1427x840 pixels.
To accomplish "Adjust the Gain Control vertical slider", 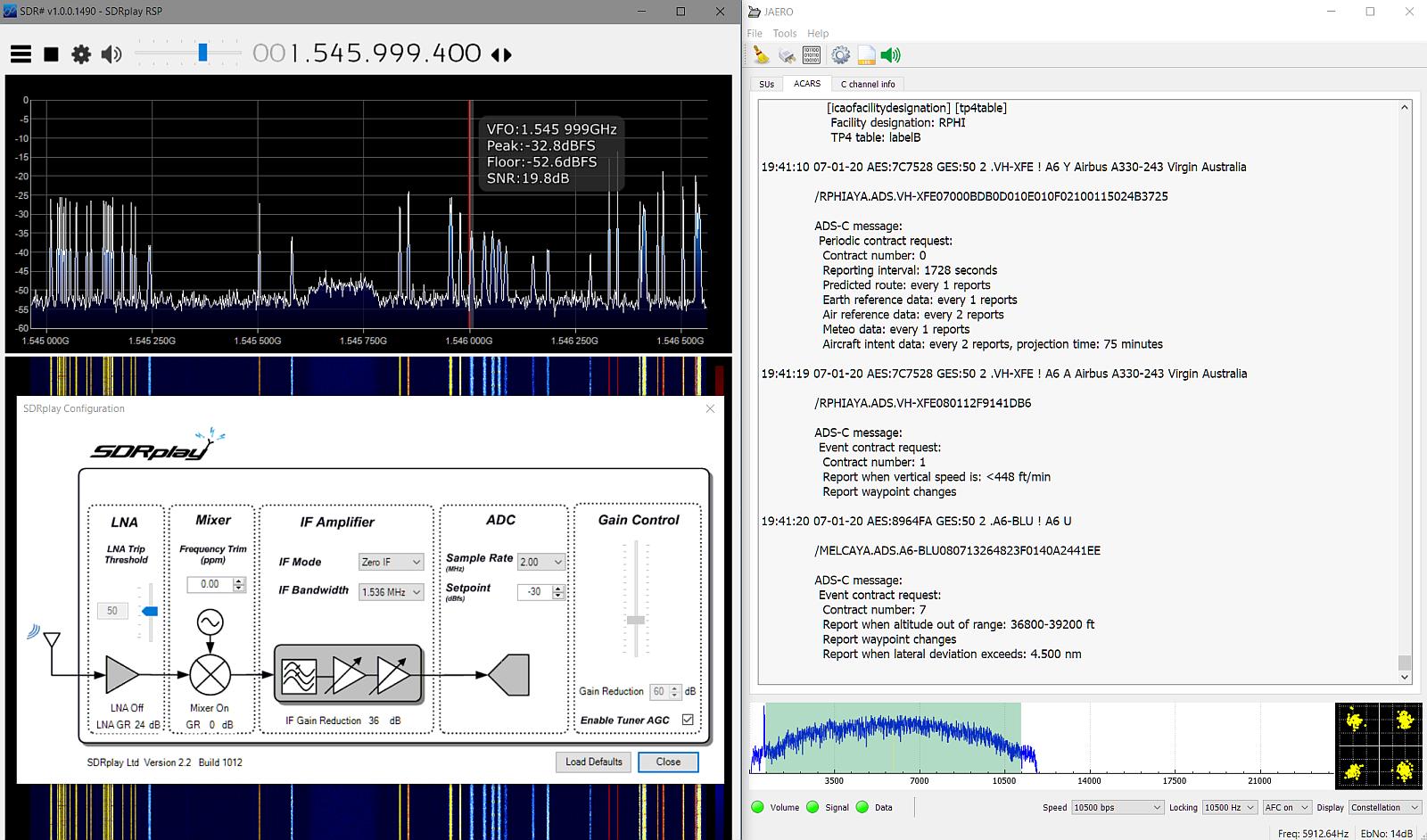I will pos(635,619).
